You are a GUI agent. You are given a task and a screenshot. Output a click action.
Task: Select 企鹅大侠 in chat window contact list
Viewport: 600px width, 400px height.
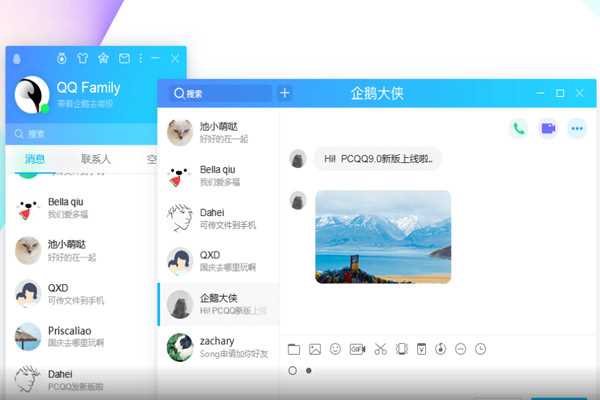click(218, 304)
